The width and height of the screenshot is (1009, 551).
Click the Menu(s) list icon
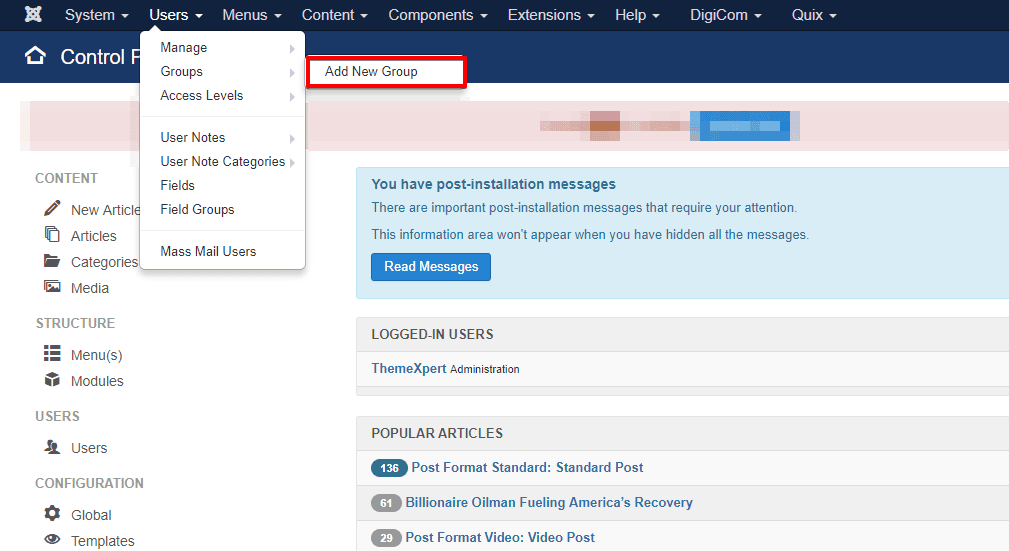pyautogui.click(x=52, y=354)
